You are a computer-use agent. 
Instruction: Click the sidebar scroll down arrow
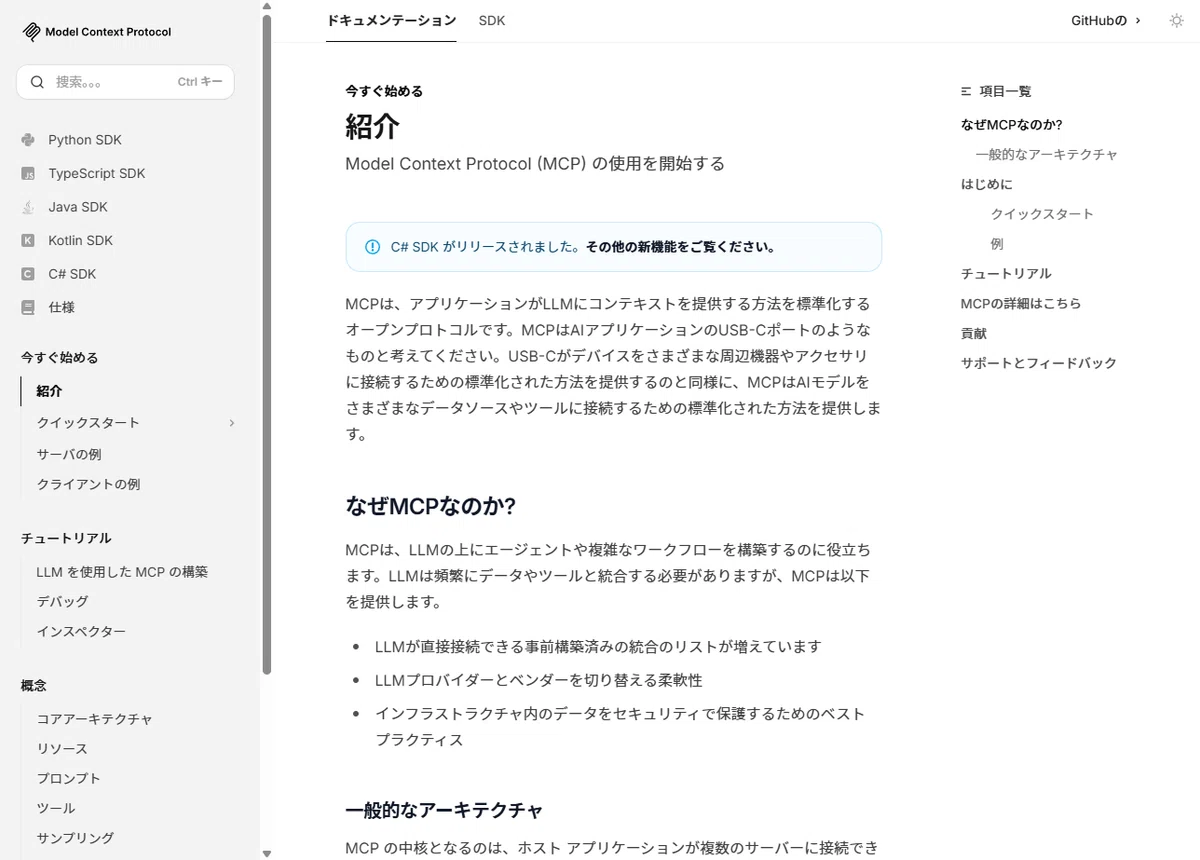point(266,853)
